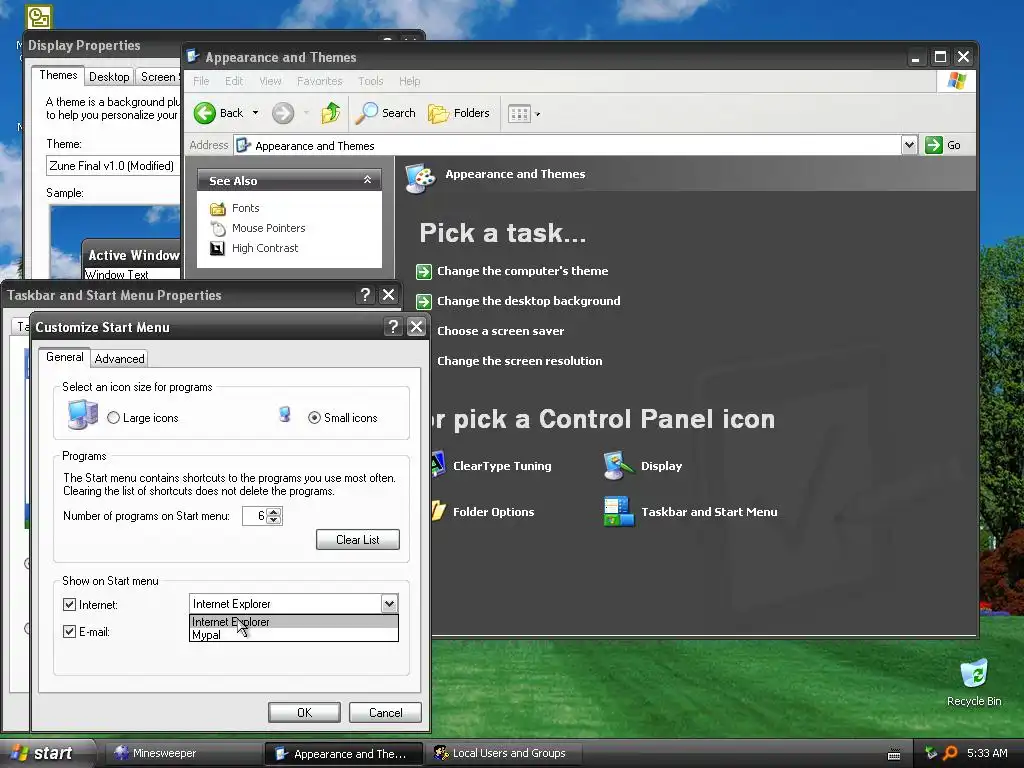
Task: Click the magnifier icon in system tray
Action: 950,753
